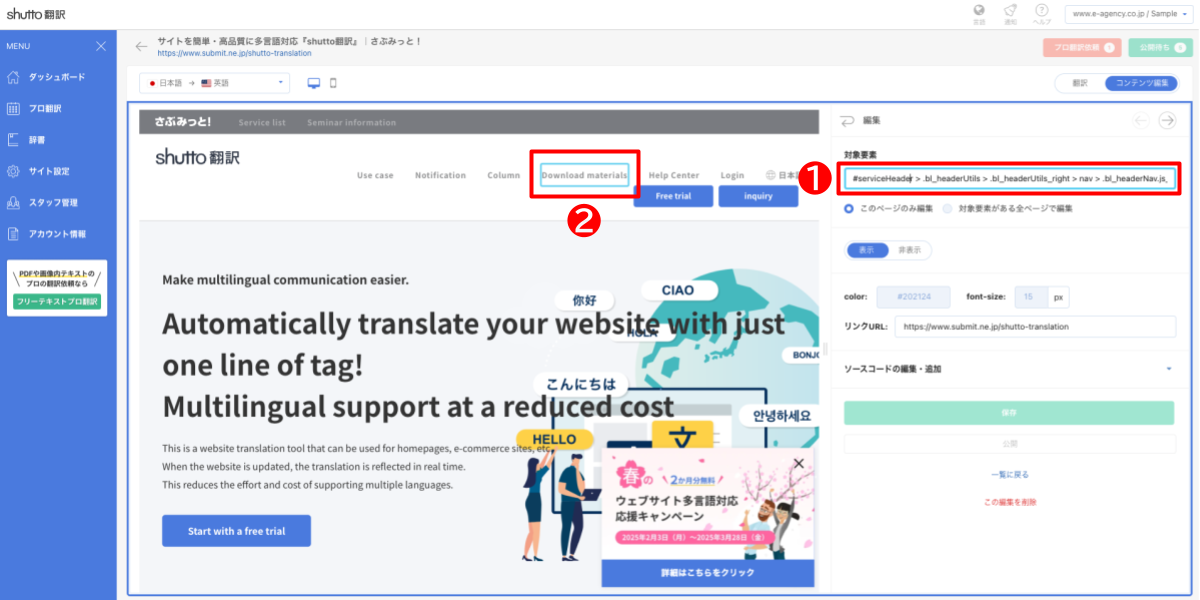Click the スタッフ管理 people icon

point(14,202)
